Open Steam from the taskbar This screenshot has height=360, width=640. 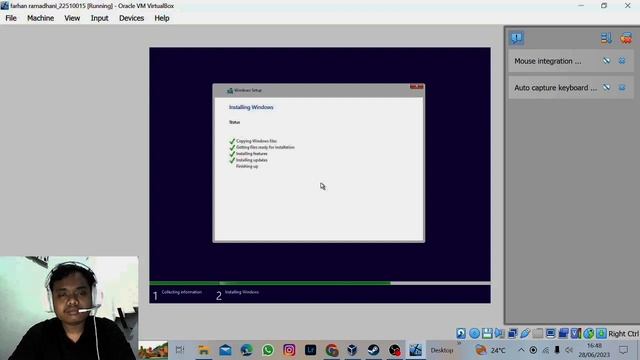click(x=373, y=350)
